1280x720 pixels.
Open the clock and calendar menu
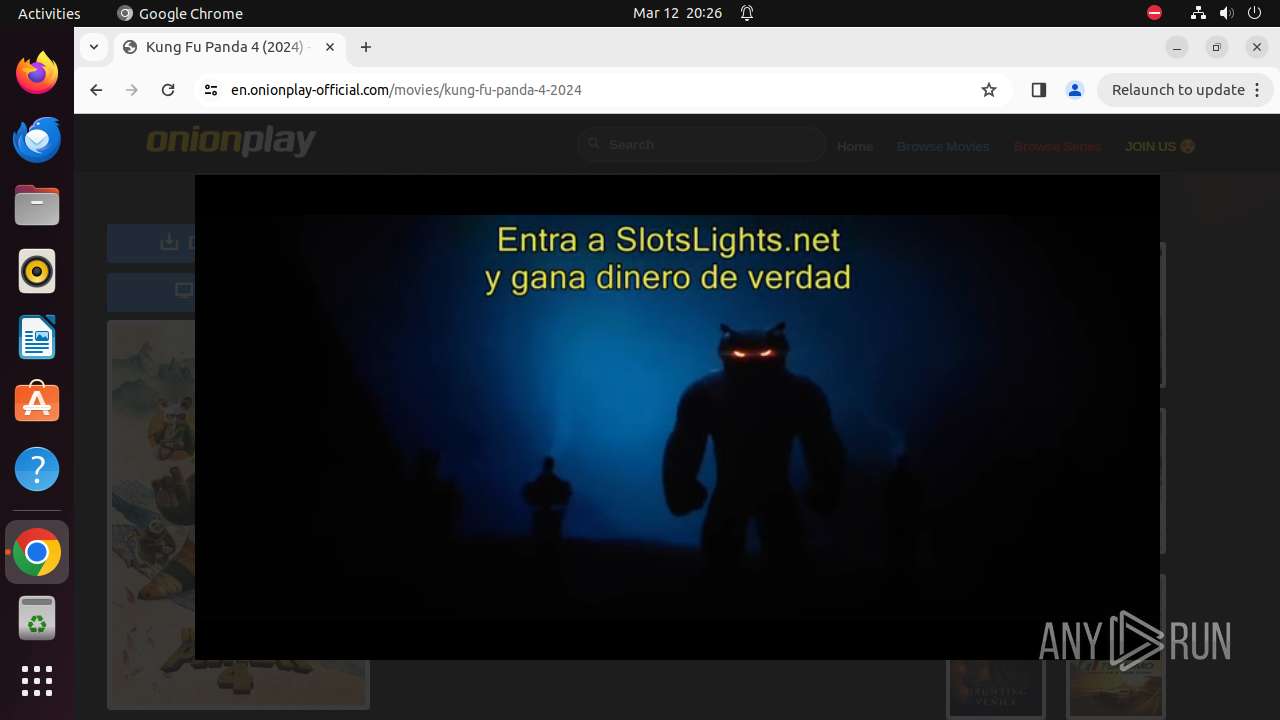tap(677, 13)
